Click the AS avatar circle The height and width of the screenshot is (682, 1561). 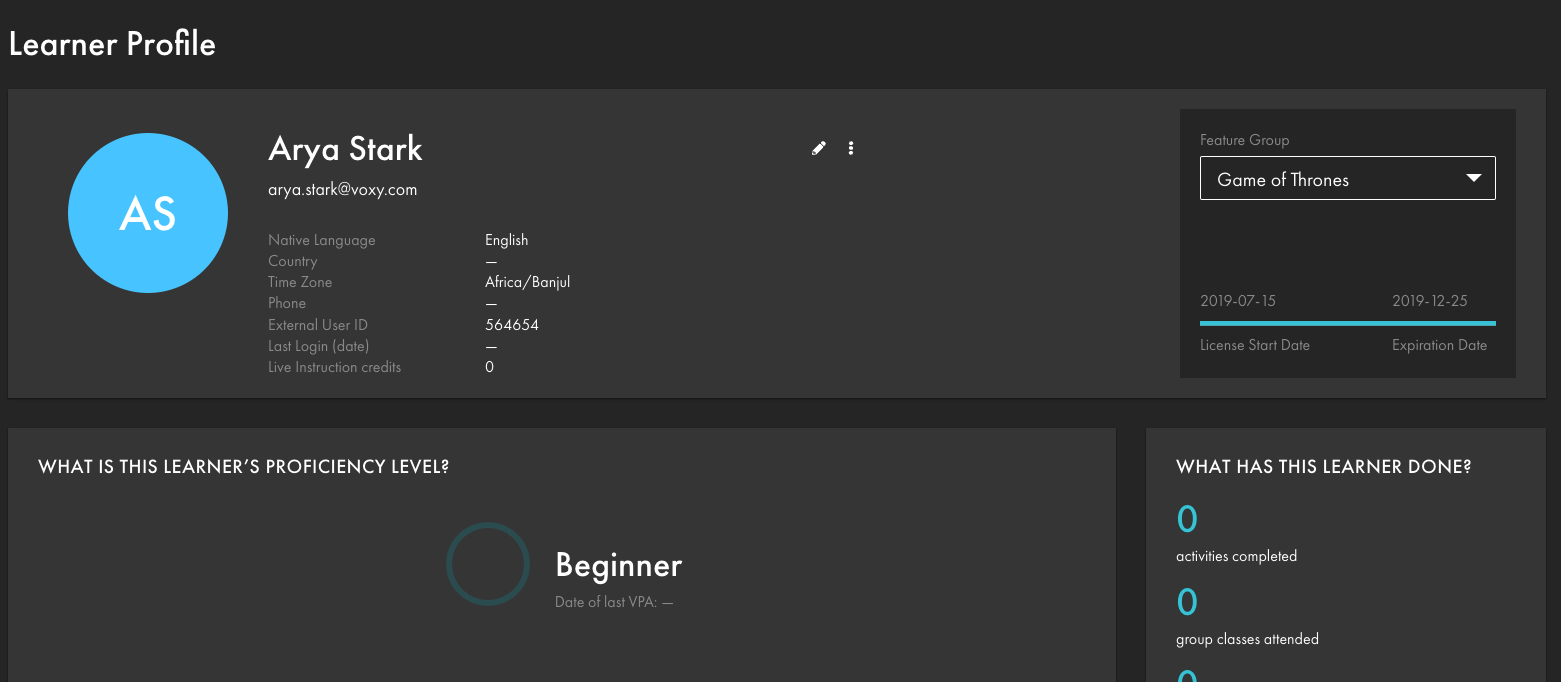pyautogui.click(x=147, y=212)
